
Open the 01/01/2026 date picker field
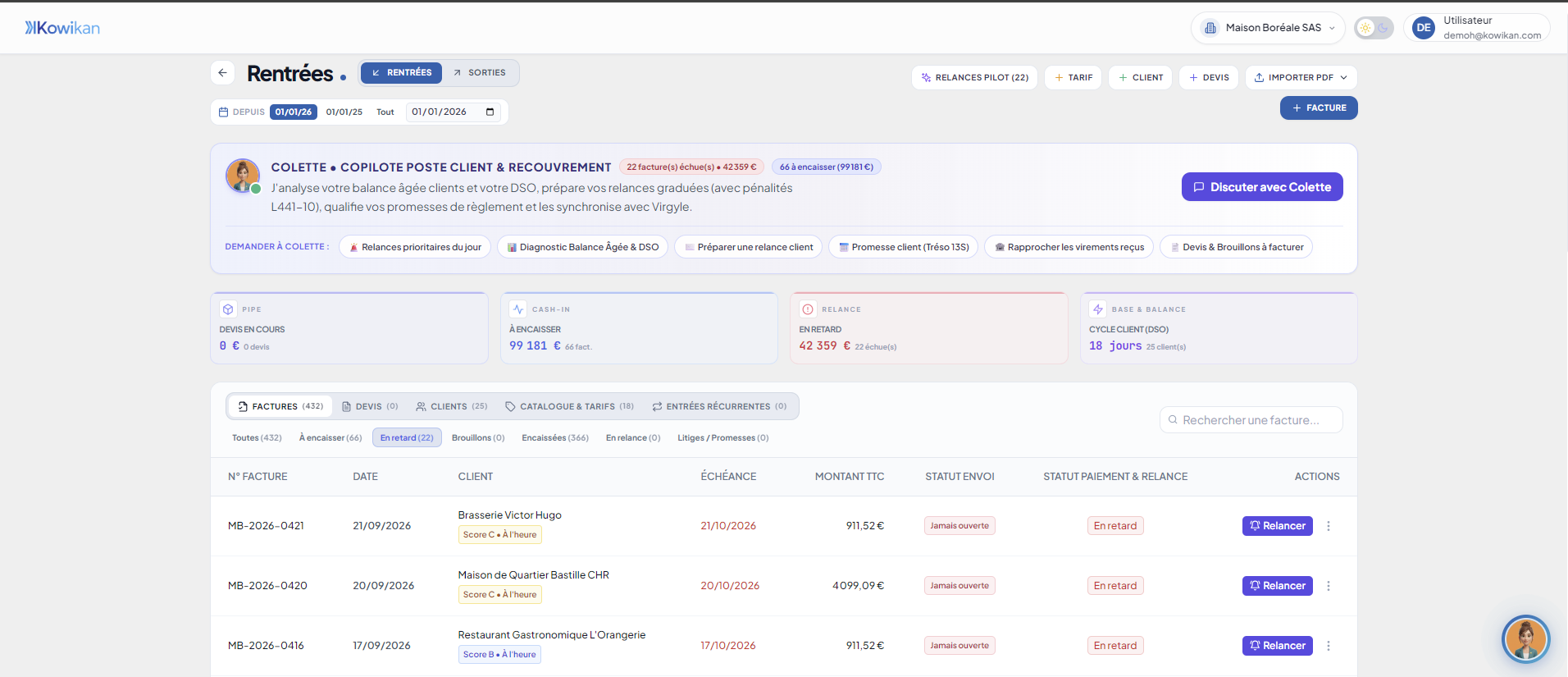coord(454,112)
